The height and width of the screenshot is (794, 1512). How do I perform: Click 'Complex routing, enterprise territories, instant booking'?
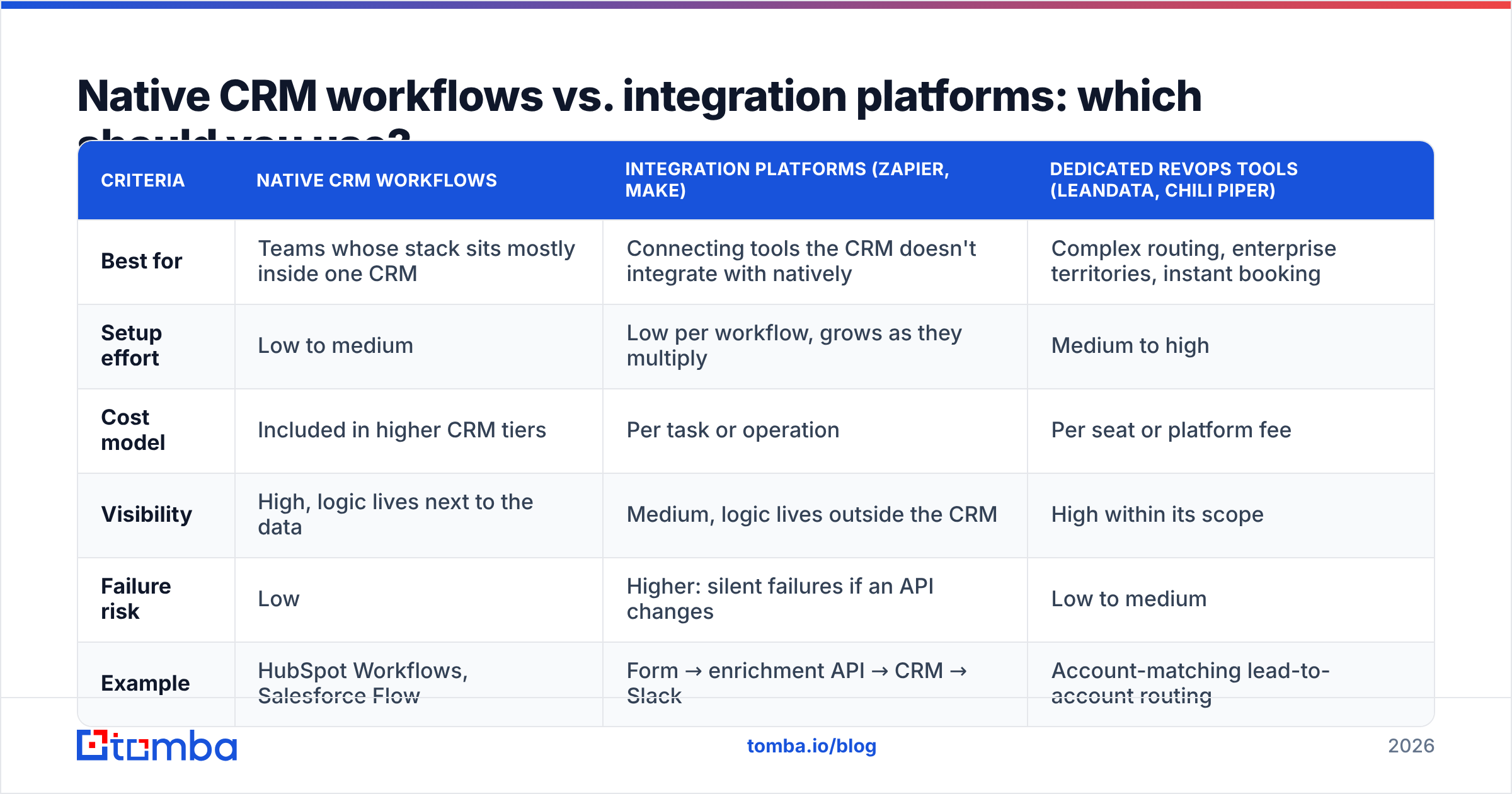[1193, 261]
